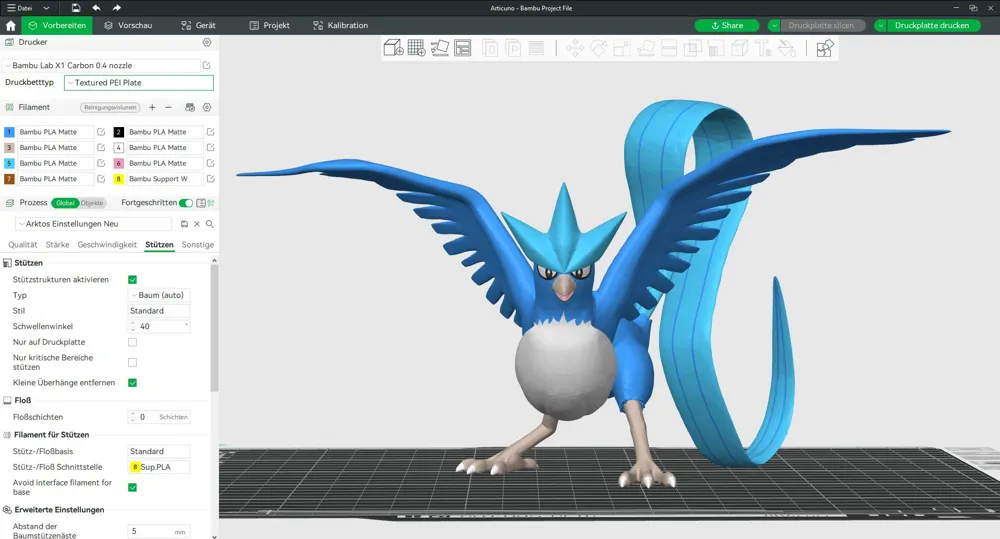Switch to the Kalibration tab
1000x539 pixels.
point(341,26)
